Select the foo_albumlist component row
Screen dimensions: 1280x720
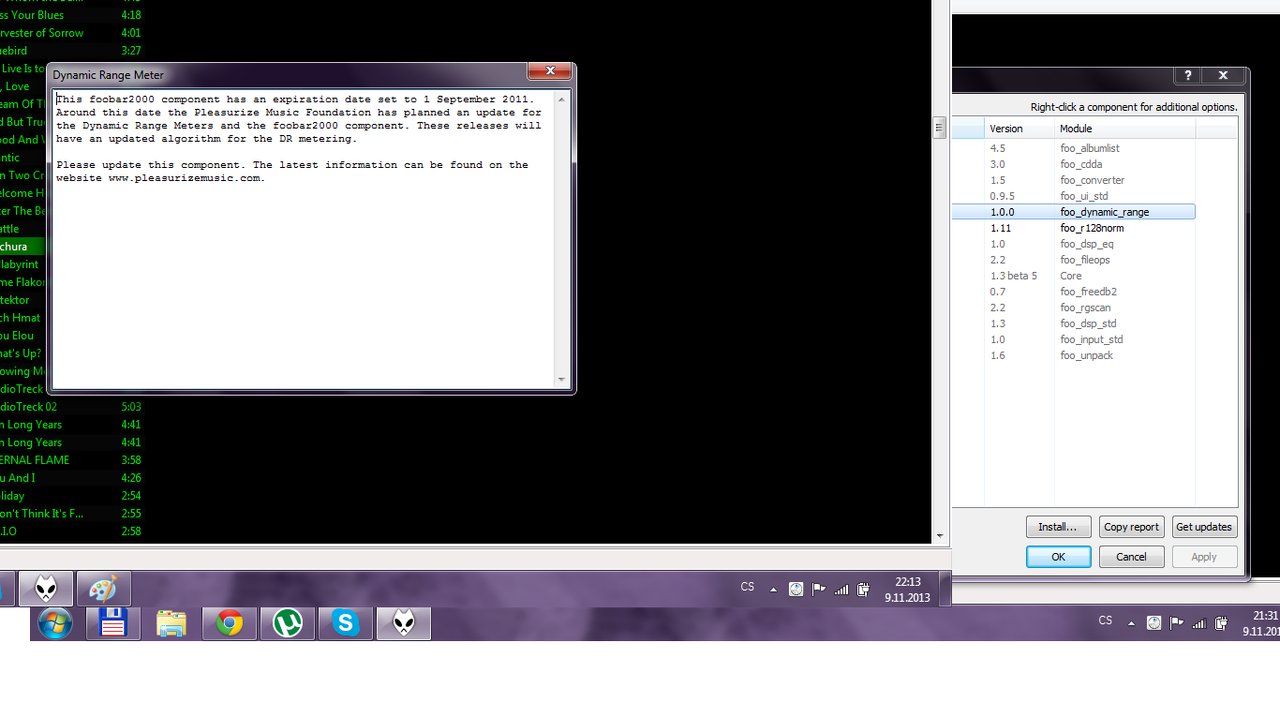coord(1073,148)
